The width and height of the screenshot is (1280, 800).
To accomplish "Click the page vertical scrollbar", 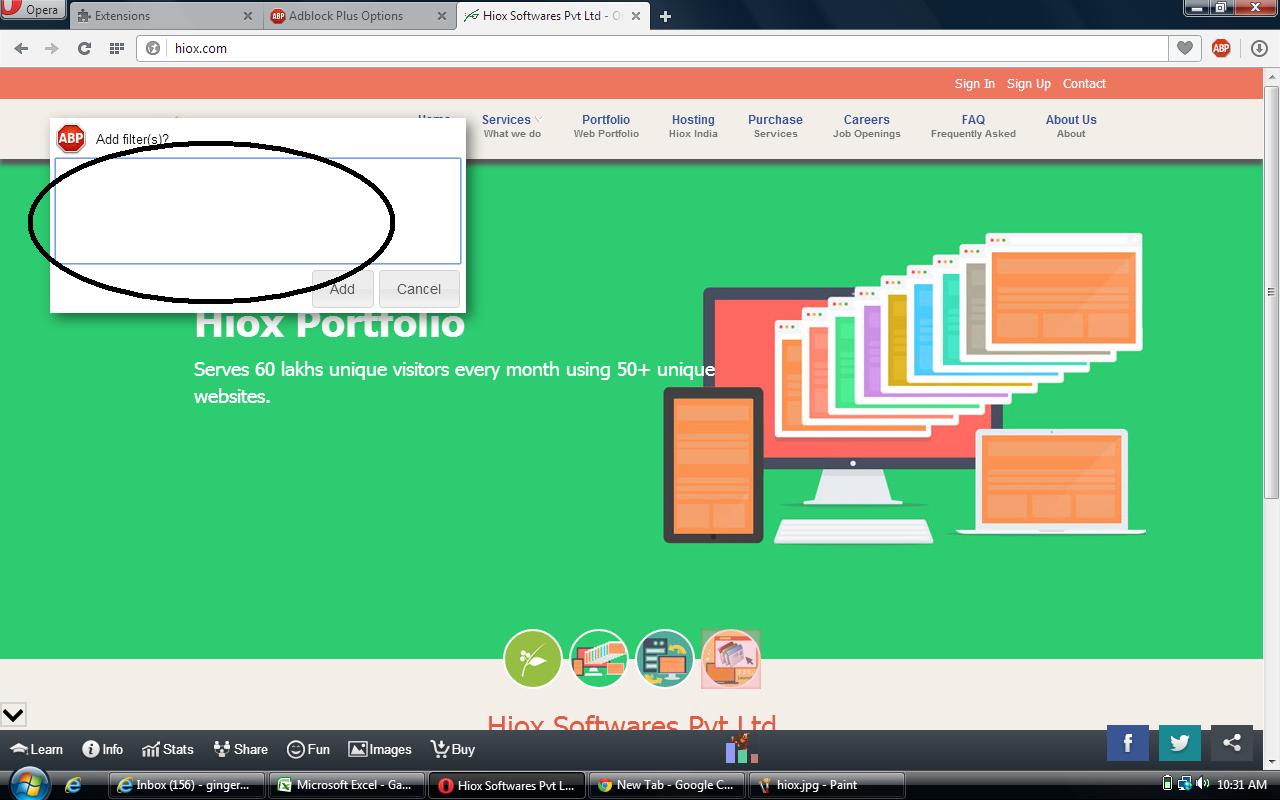I will coord(1271,290).
